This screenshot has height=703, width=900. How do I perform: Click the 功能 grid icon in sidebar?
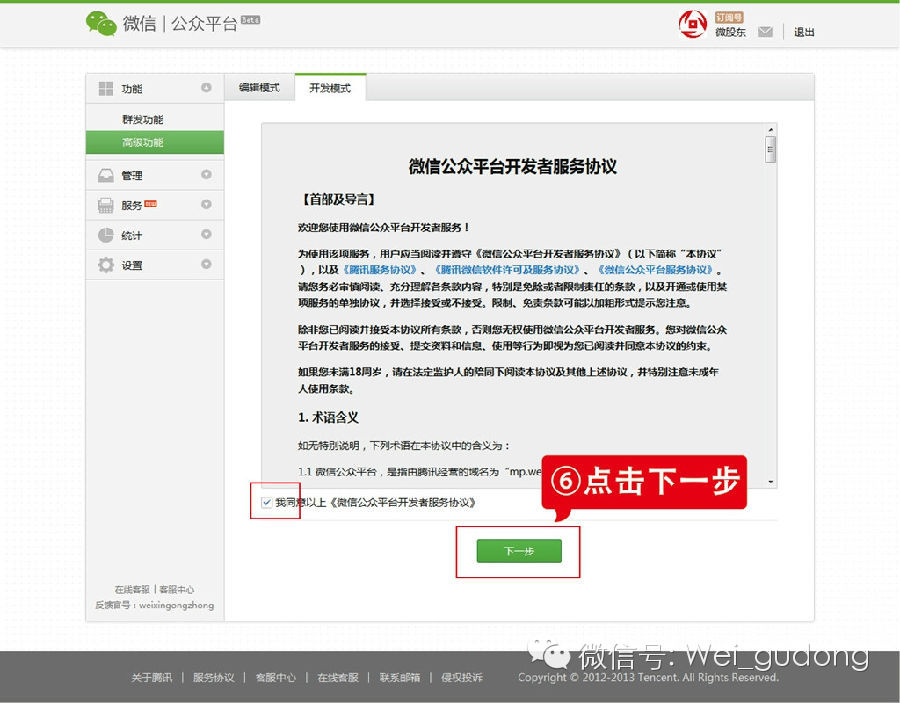pos(106,88)
